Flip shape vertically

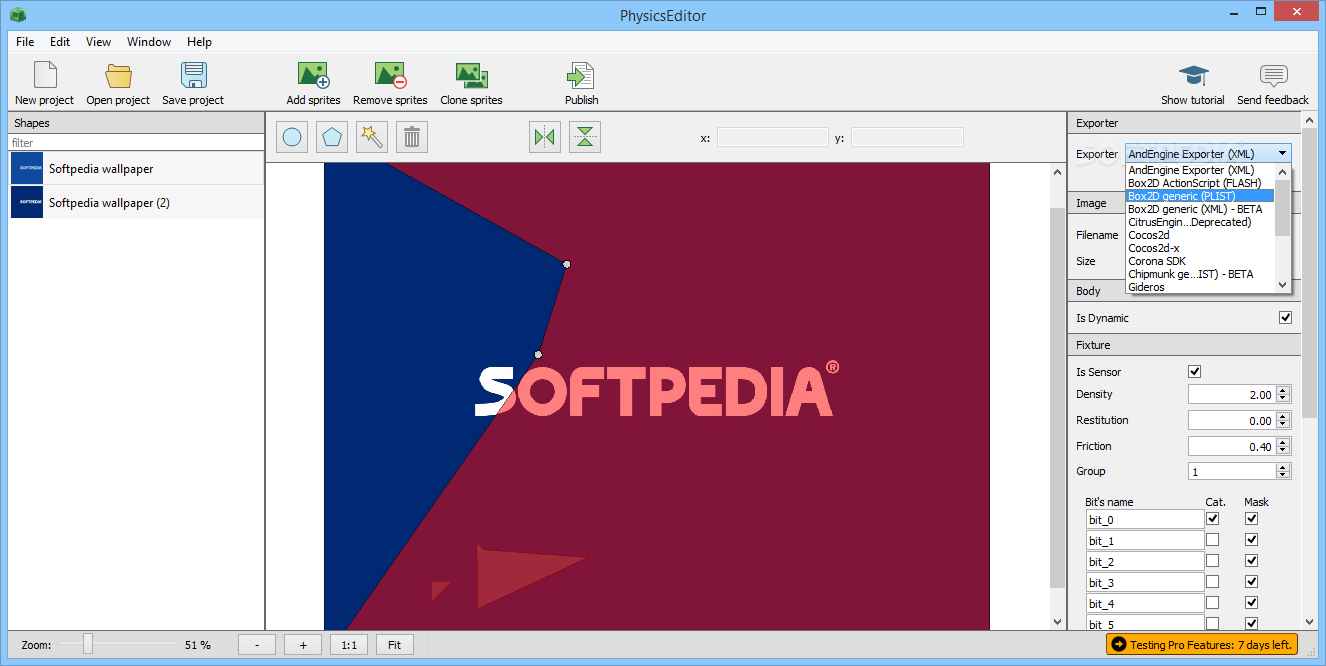pyautogui.click(x=585, y=137)
